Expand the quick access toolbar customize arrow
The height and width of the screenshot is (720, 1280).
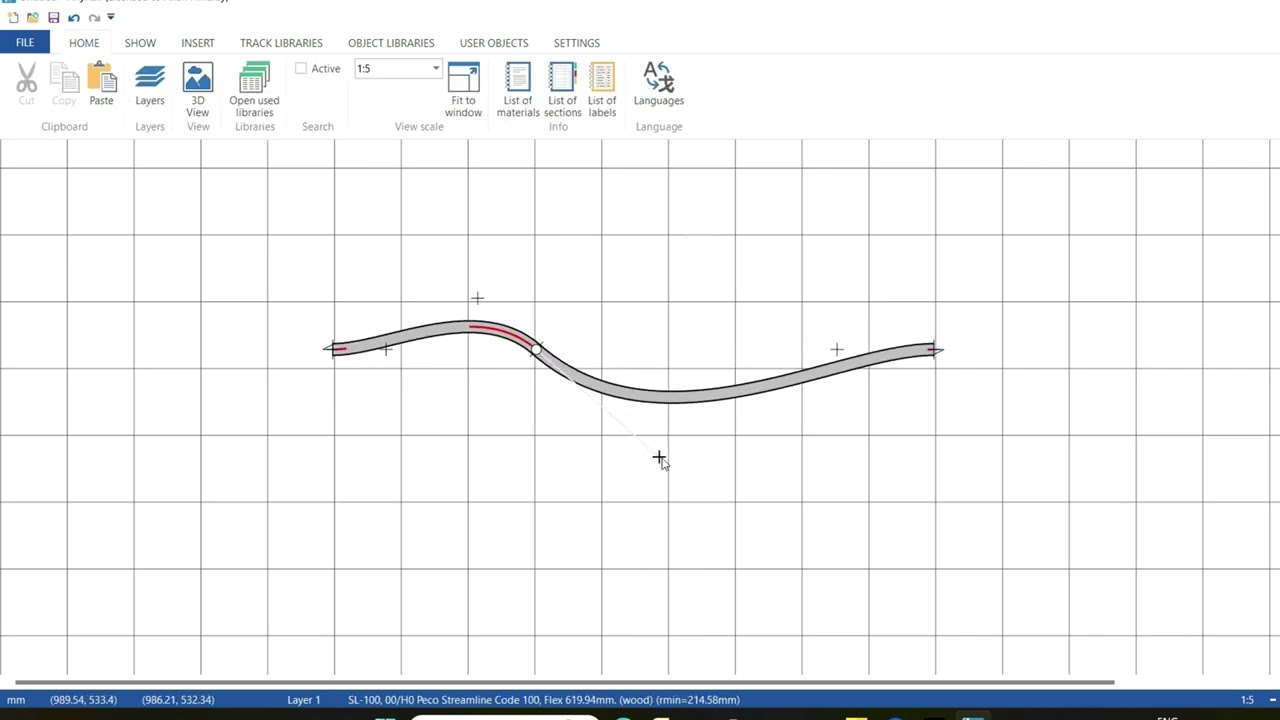[110, 17]
